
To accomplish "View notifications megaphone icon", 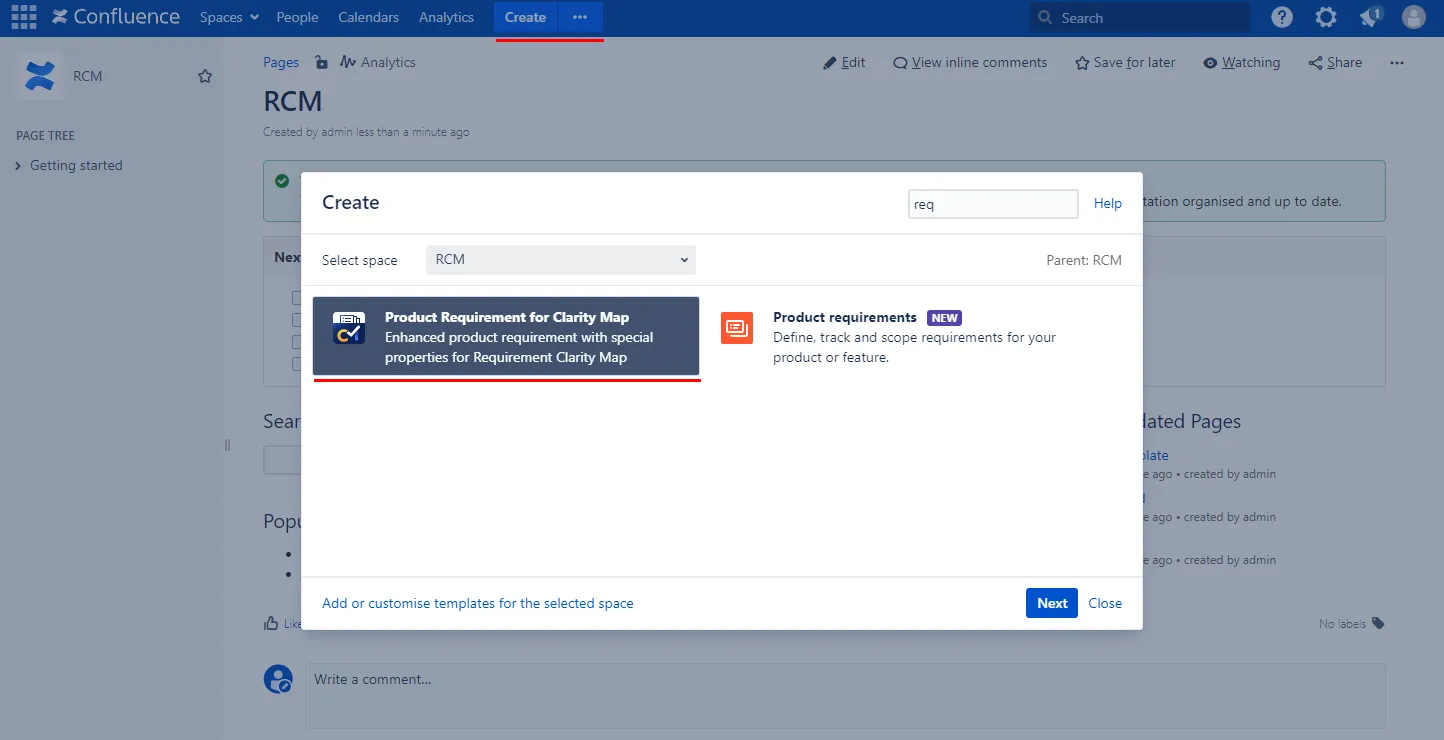I will pos(1370,17).
